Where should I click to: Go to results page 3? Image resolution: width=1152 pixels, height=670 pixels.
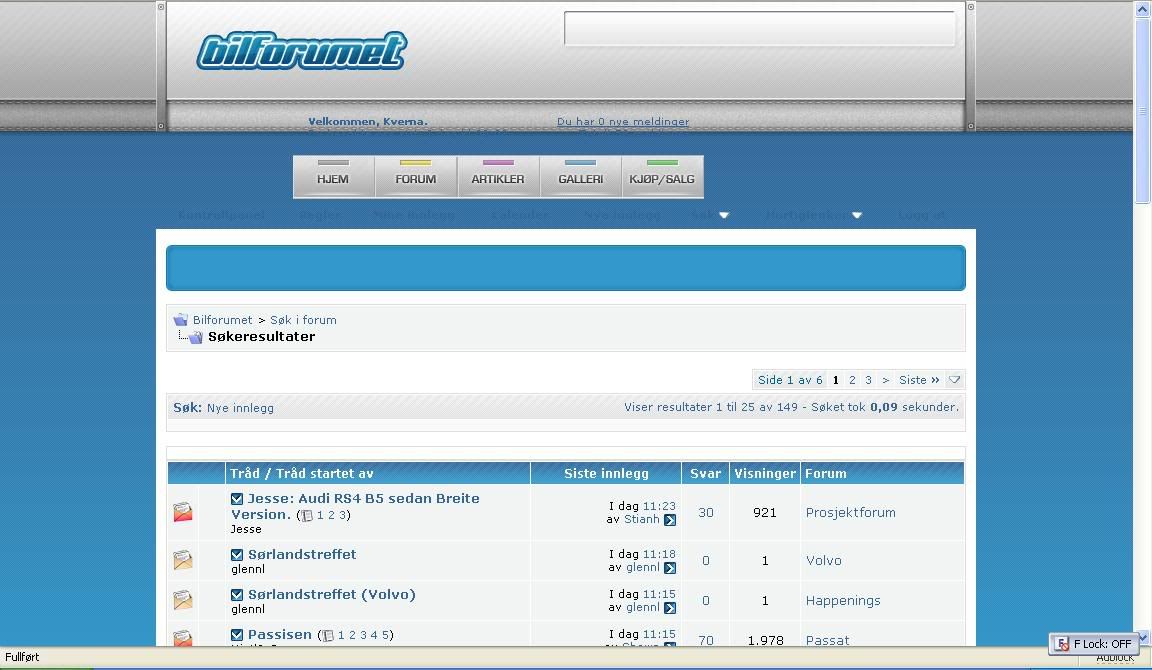pyautogui.click(x=868, y=380)
